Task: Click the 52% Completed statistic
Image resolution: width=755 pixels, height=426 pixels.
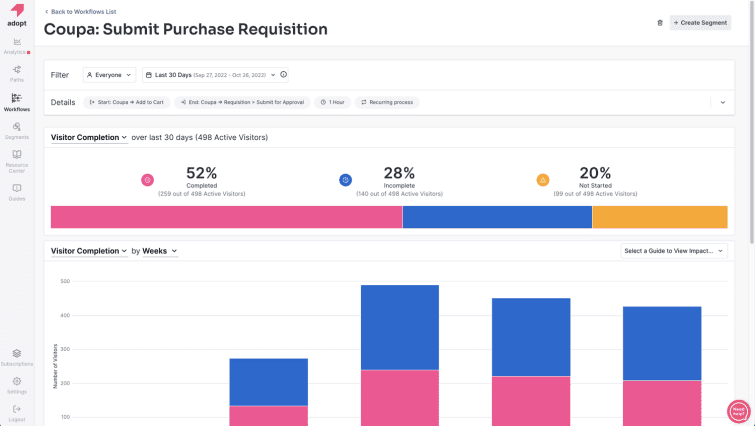Action: 201,181
